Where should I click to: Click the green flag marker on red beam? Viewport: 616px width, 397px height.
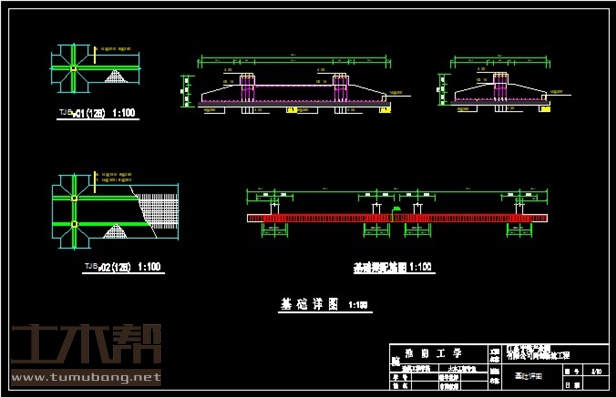point(396,209)
